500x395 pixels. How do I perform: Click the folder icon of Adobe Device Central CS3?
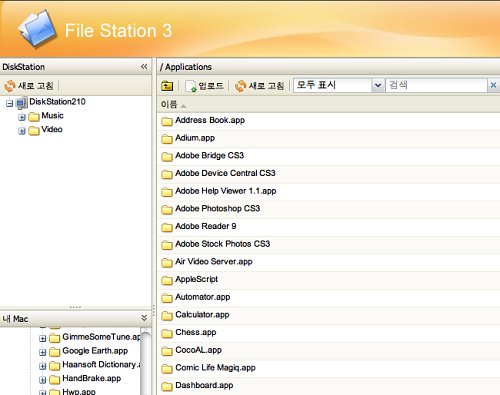point(167,174)
